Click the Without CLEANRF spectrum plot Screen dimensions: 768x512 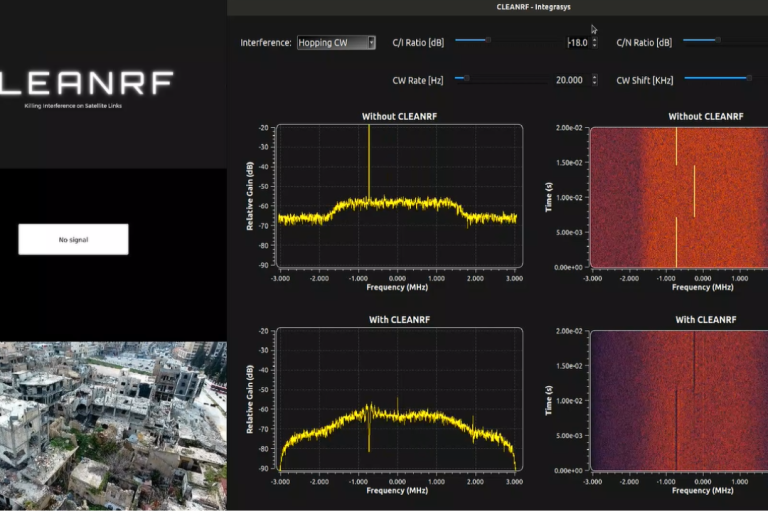[x=398, y=196]
